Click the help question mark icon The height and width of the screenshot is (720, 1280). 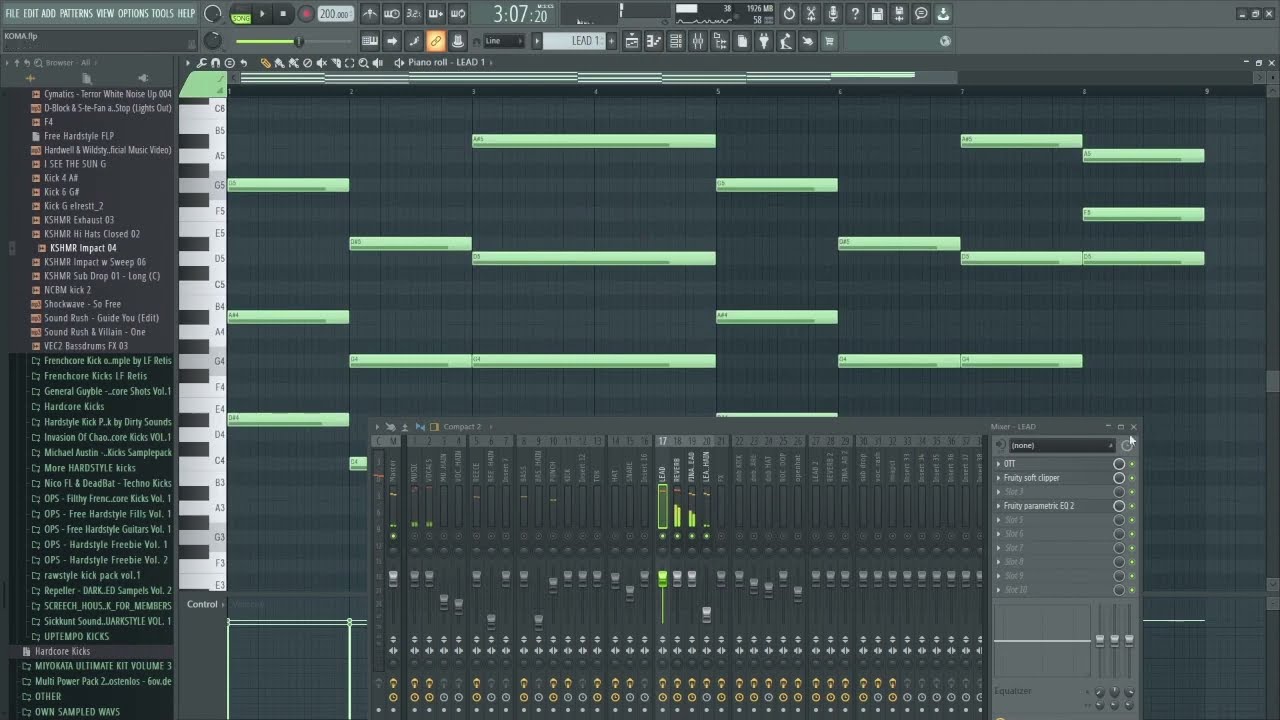855,14
